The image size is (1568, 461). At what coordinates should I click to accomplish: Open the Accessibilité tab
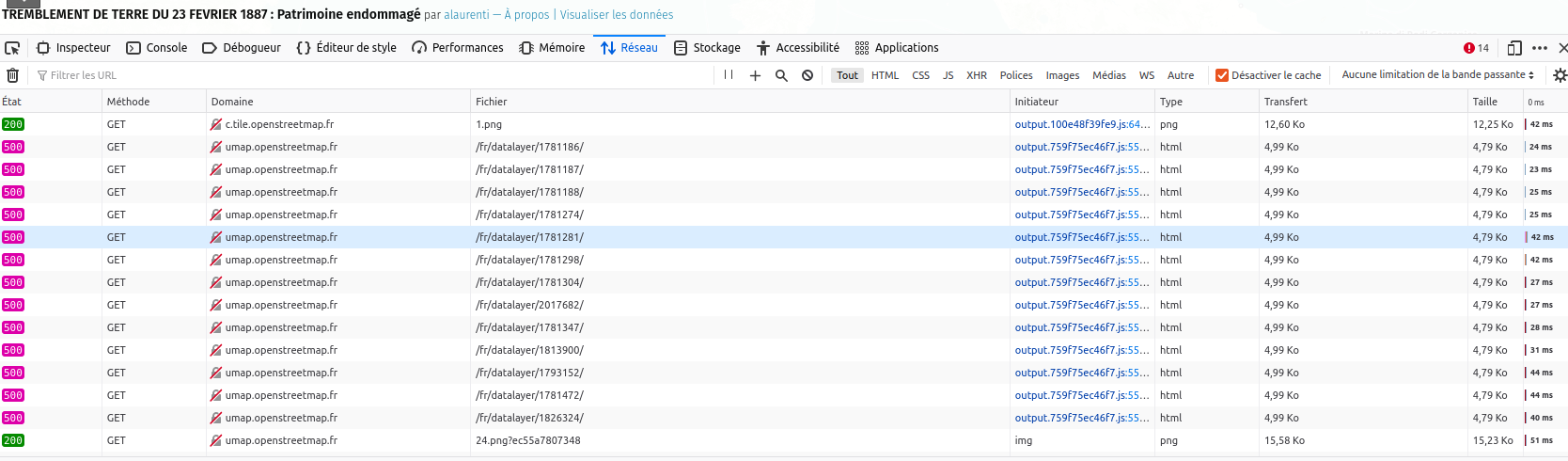point(798,48)
